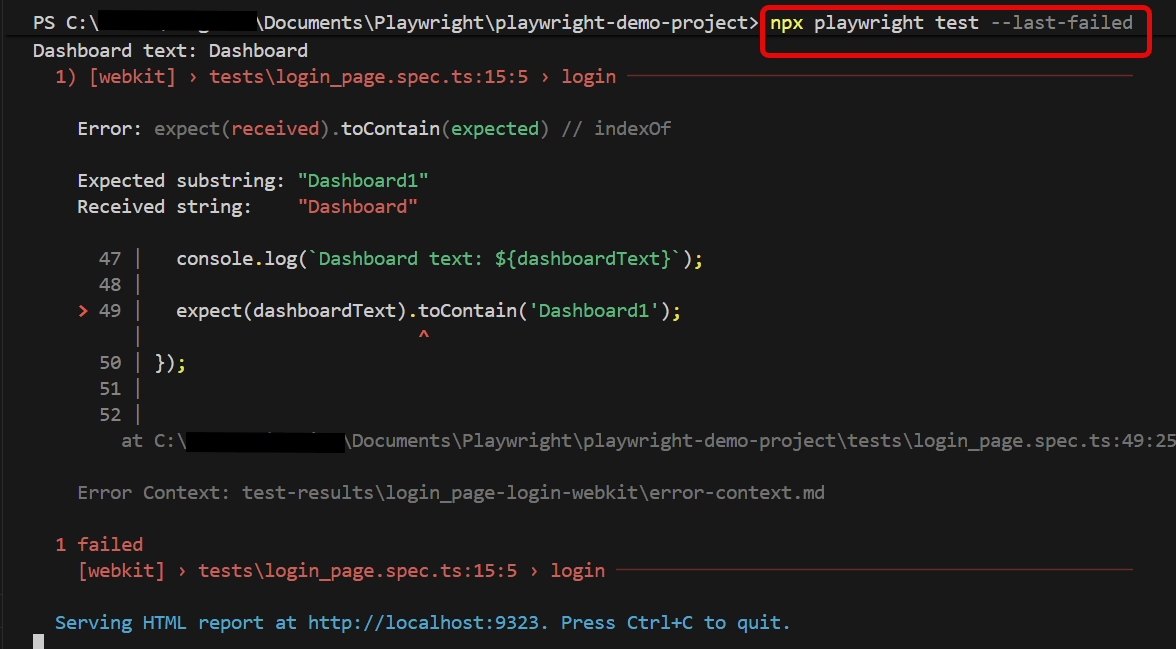Click the "1 failed" summary text
Image resolution: width=1176 pixels, height=649 pixels.
pos(99,545)
